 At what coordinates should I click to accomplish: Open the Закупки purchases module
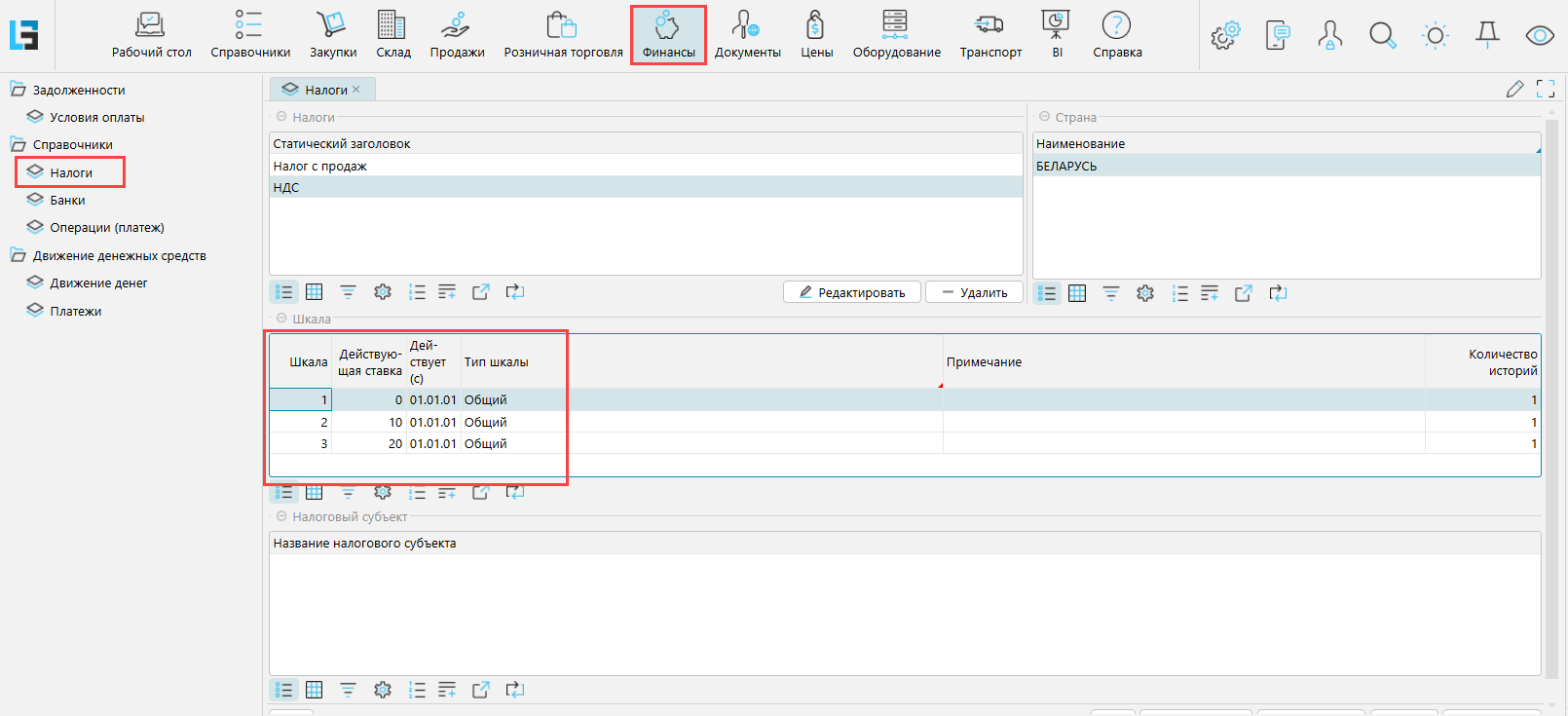tap(333, 35)
